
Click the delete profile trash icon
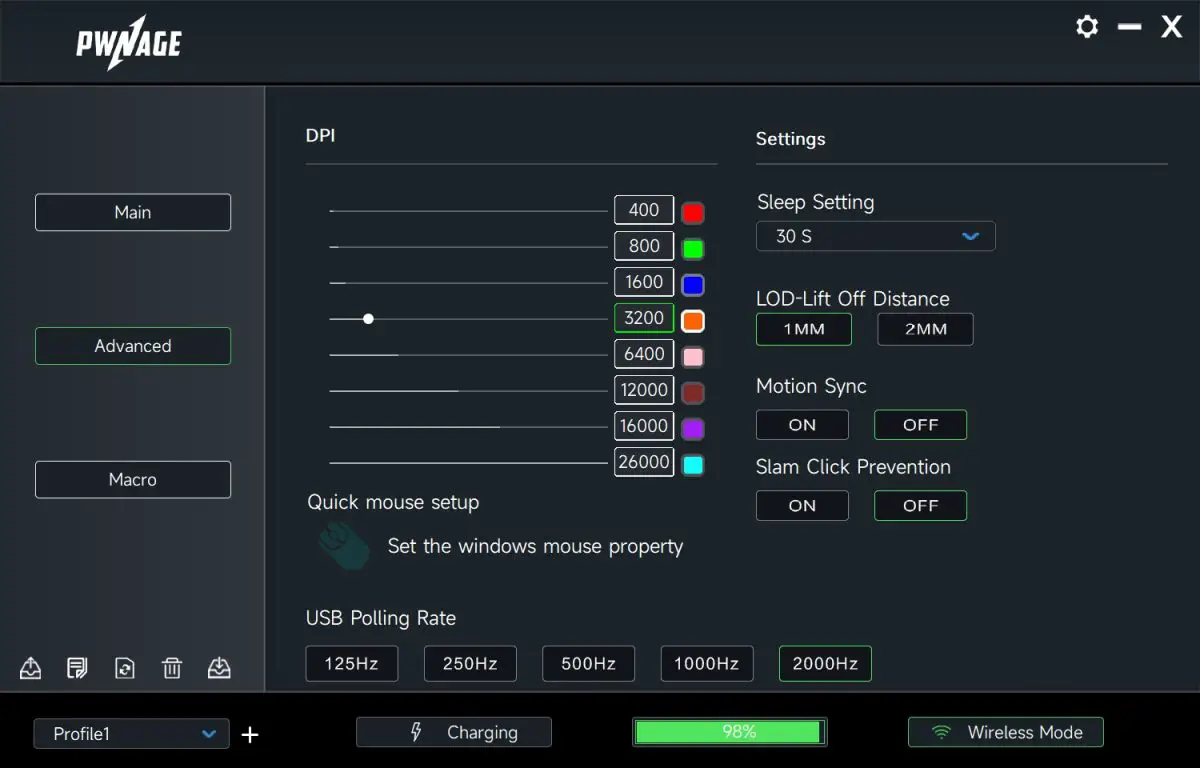[172, 668]
